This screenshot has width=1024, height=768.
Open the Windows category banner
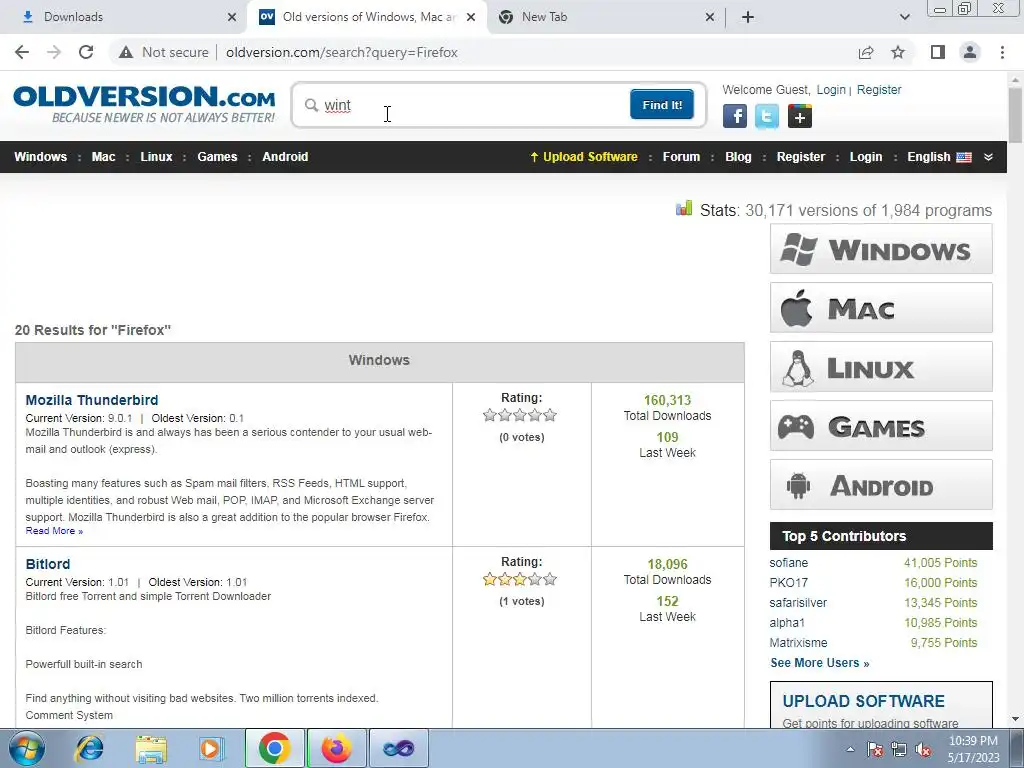click(881, 249)
